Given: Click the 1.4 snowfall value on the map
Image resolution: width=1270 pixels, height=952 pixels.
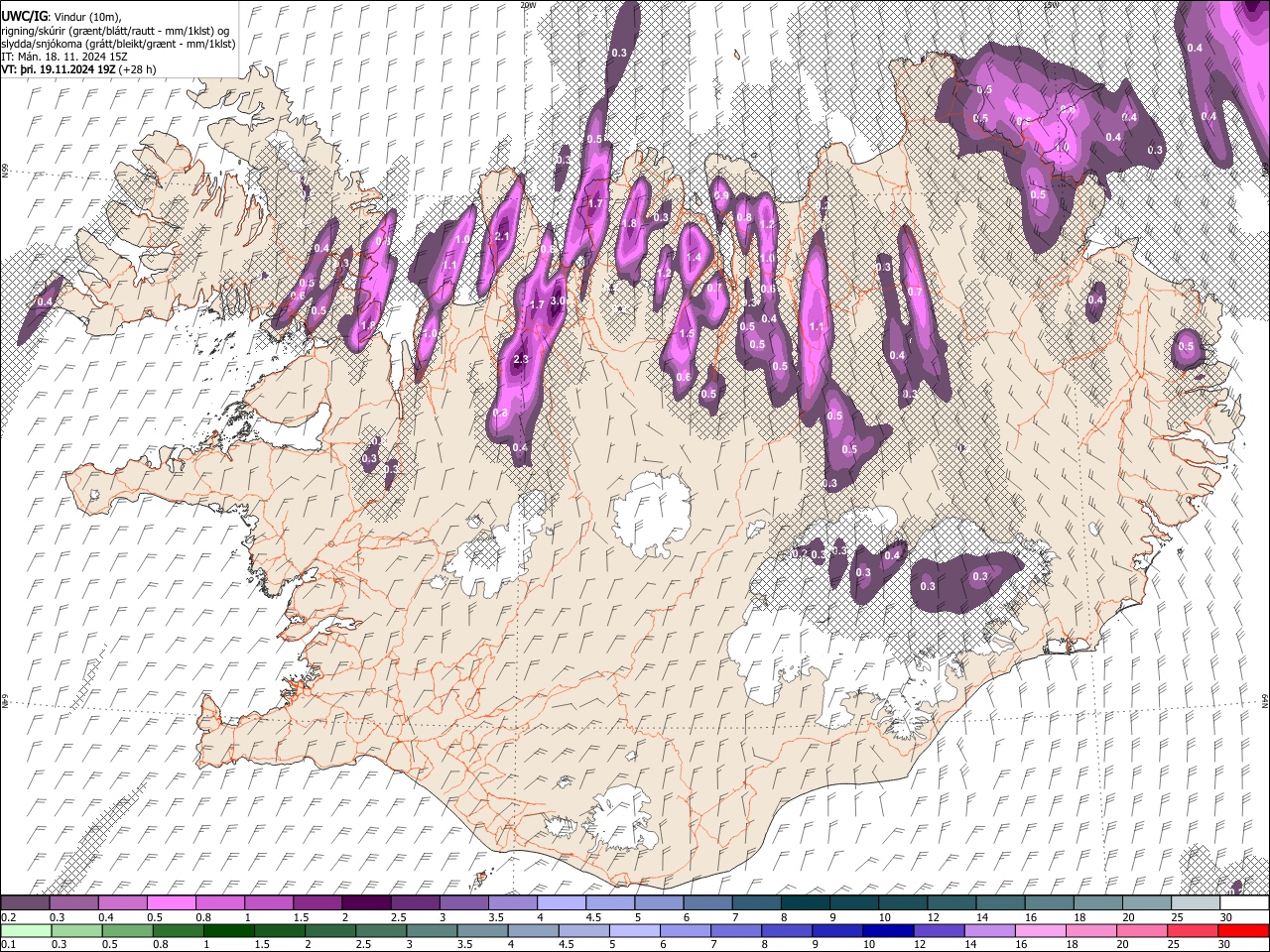Looking at the screenshot, I should (x=694, y=257).
